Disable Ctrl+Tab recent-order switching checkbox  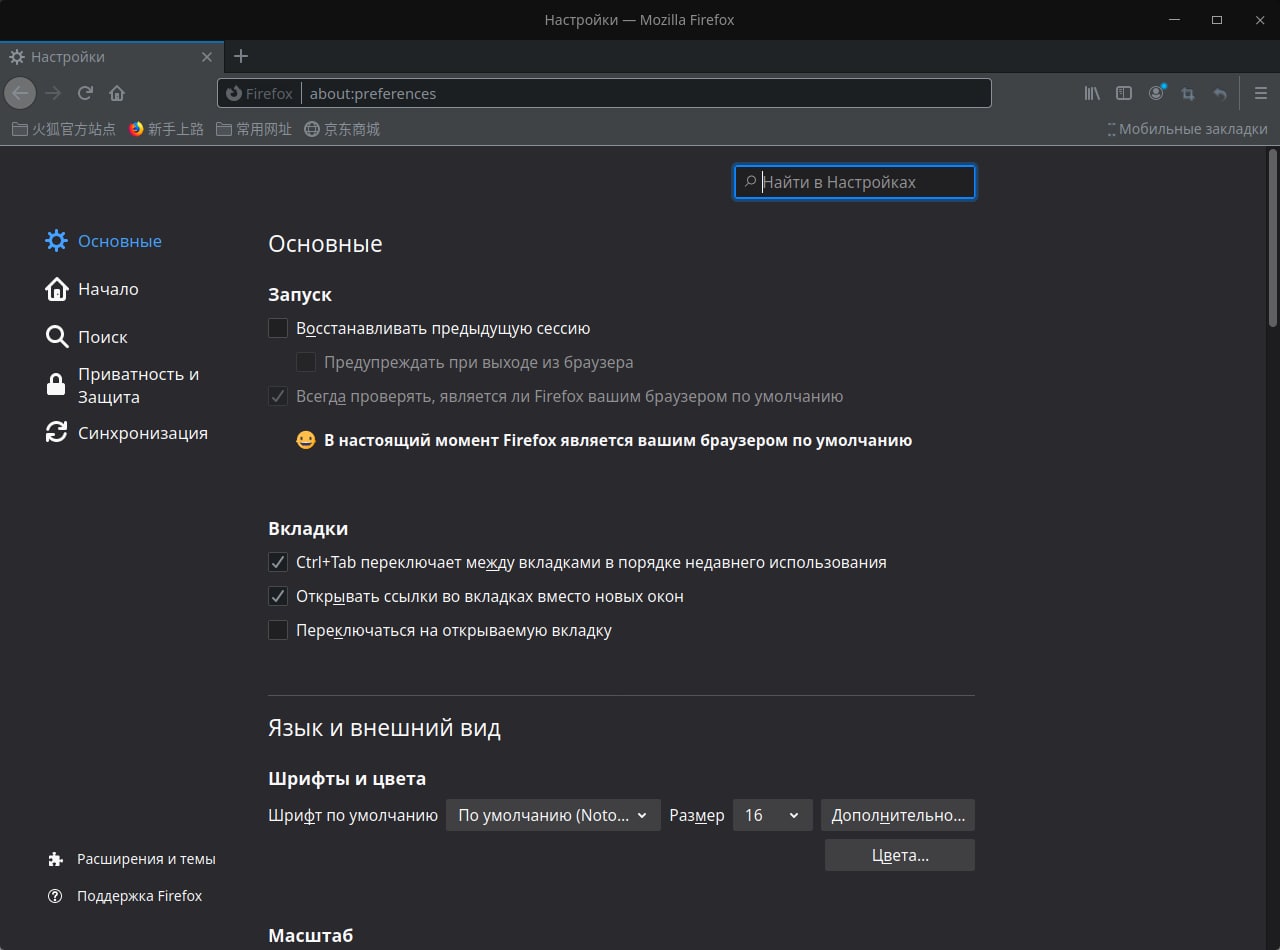[278, 562]
